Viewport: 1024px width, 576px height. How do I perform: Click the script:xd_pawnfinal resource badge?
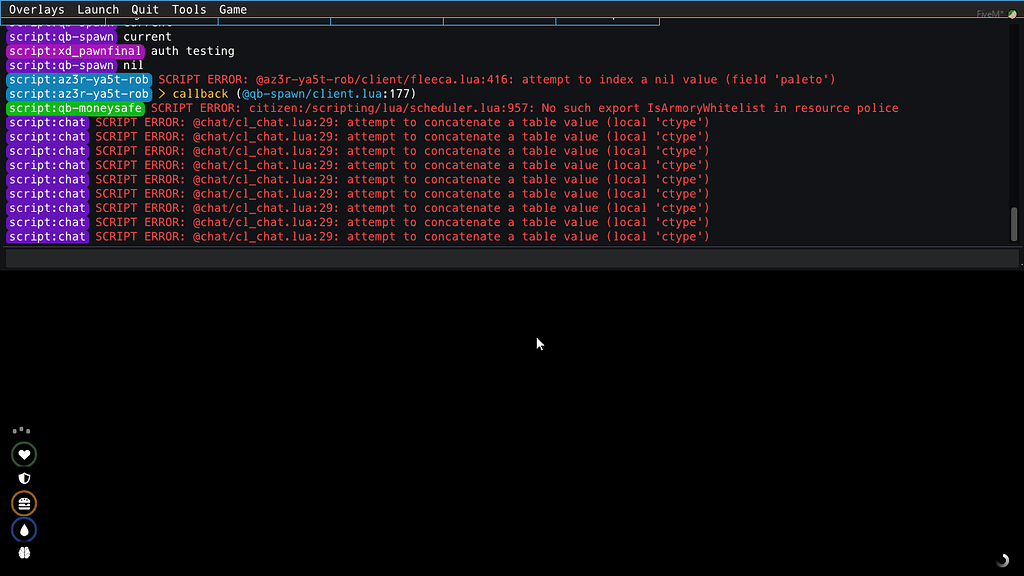[74, 50]
